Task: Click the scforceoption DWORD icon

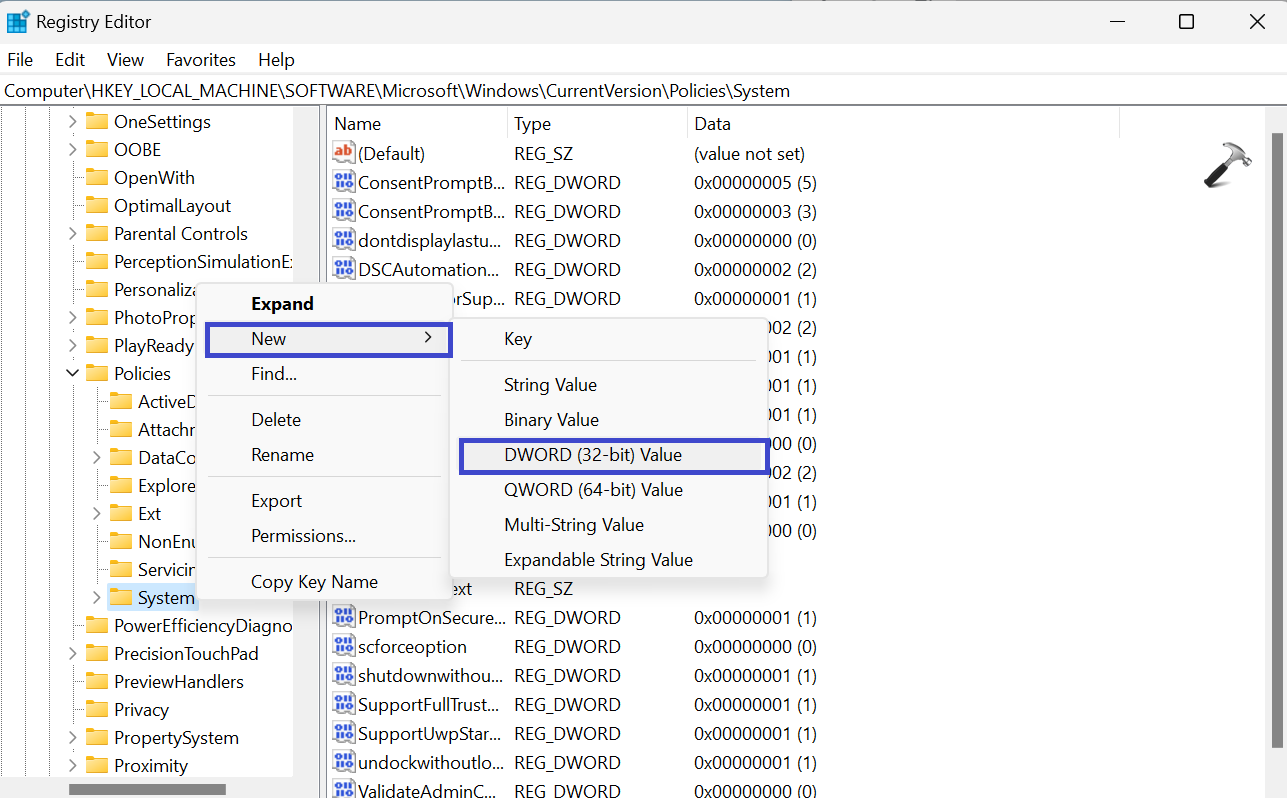Action: click(x=344, y=646)
